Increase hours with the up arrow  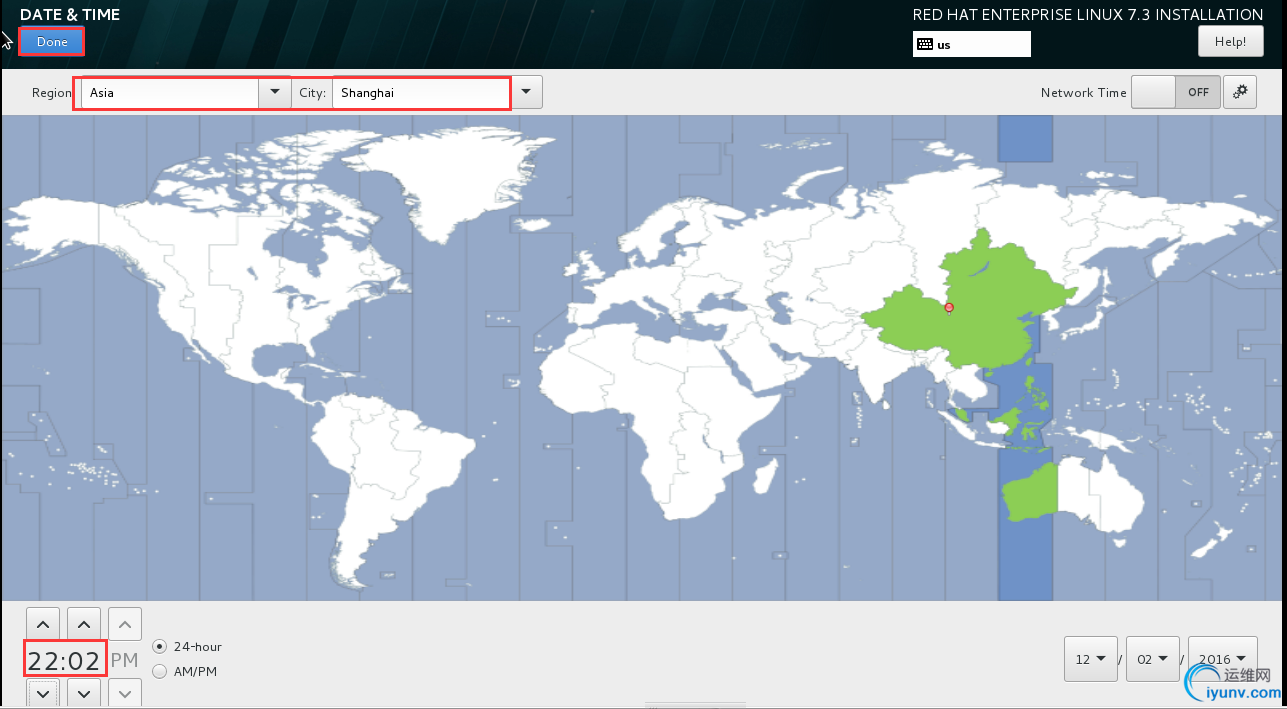click(43, 624)
